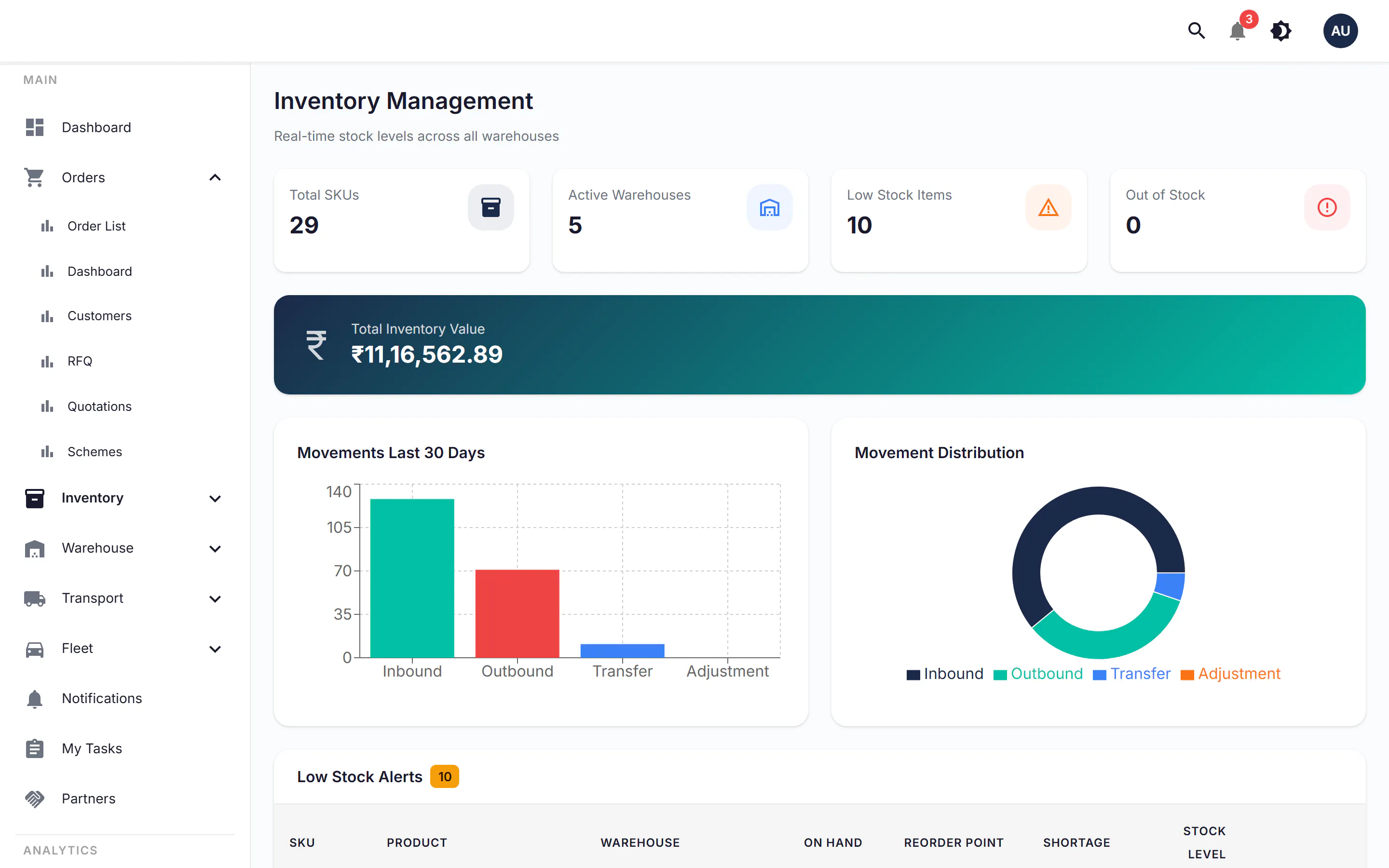The image size is (1389, 868).
Task: Click the Total SKUs archive icon
Action: (x=491, y=207)
